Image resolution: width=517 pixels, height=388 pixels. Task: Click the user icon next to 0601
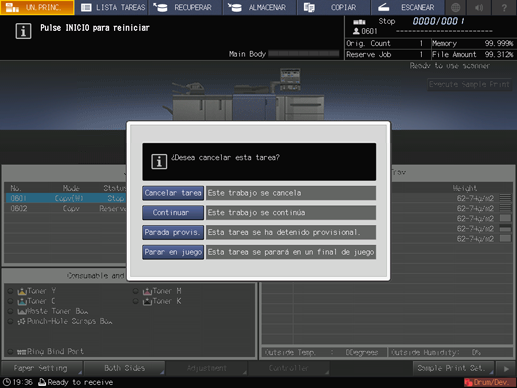(356, 31)
